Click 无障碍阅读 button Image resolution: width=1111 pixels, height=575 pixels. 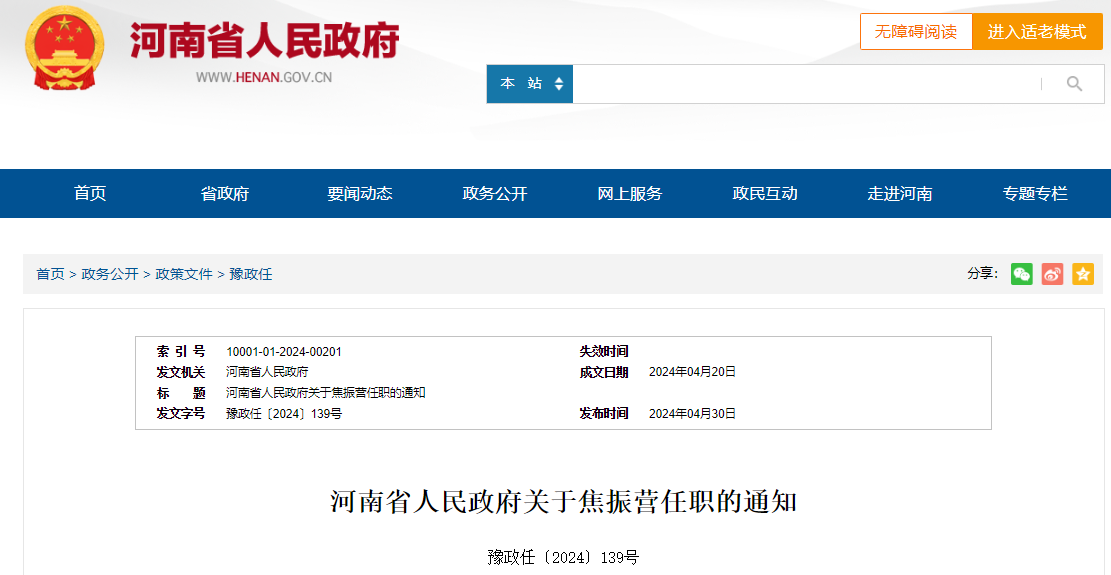[915, 32]
